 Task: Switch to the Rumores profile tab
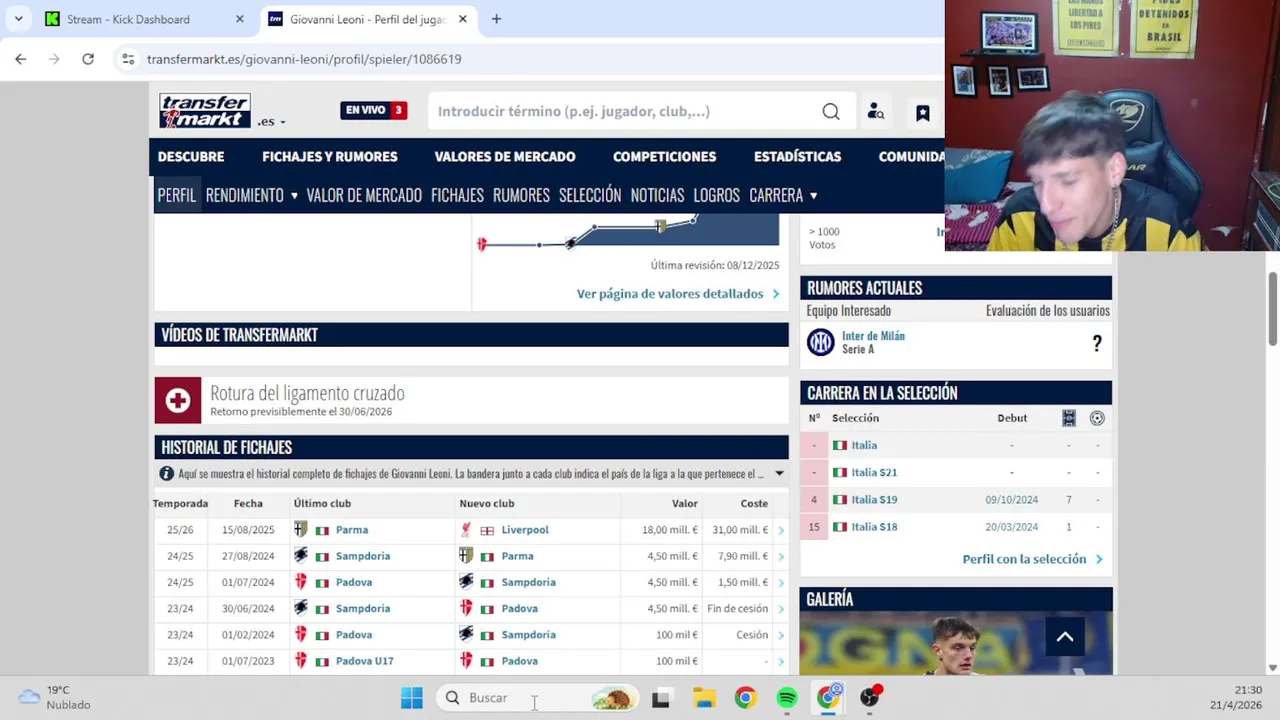[521, 196]
